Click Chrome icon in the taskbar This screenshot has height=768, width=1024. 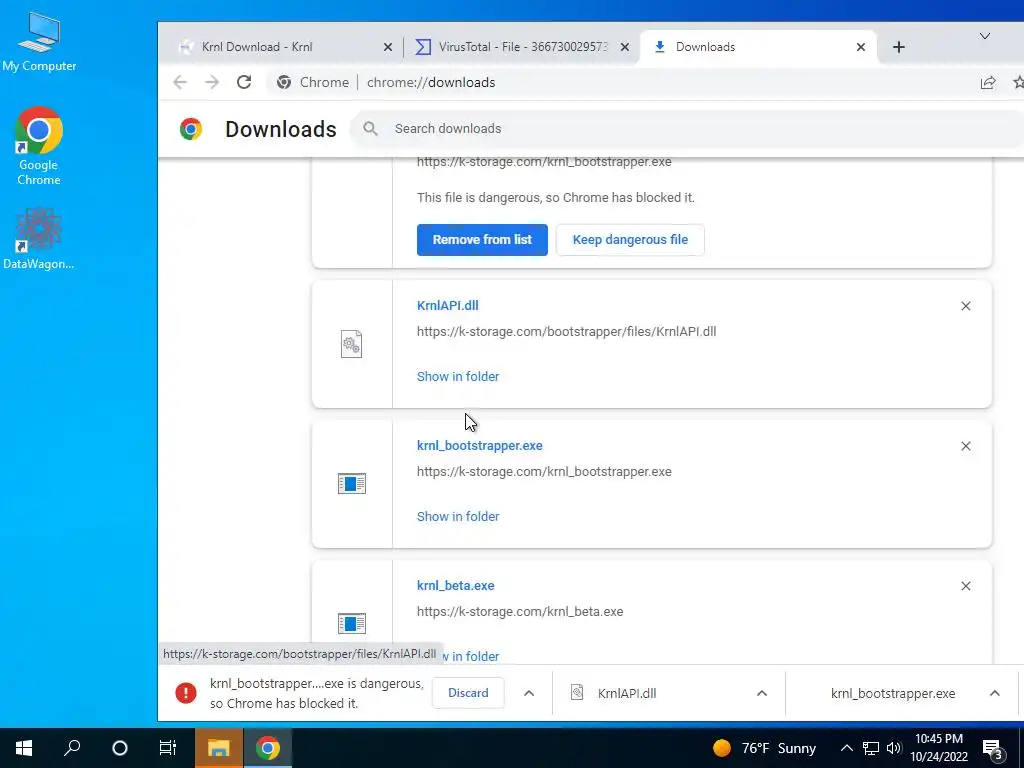(x=268, y=748)
